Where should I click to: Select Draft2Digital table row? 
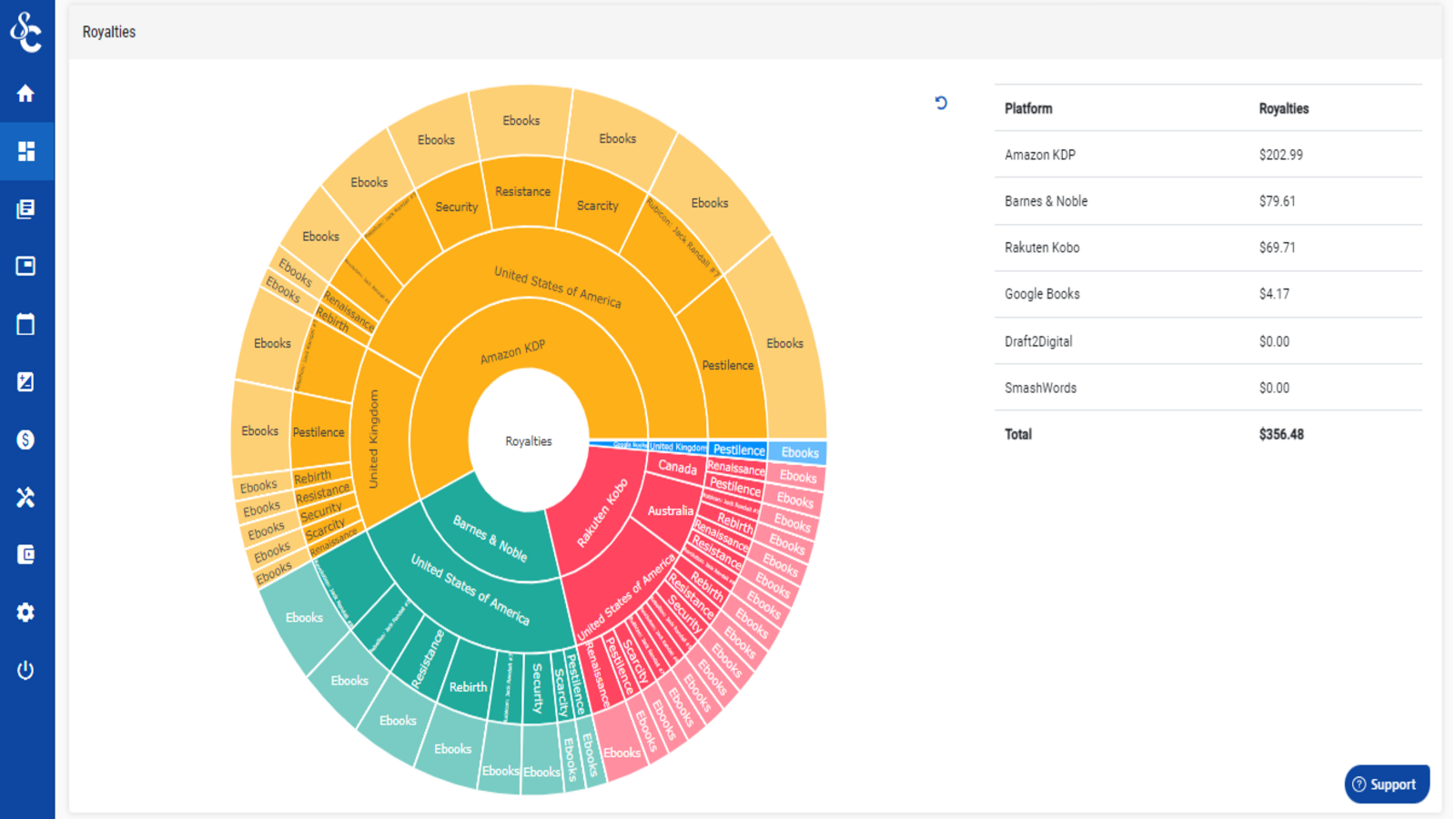(x=1208, y=341)
